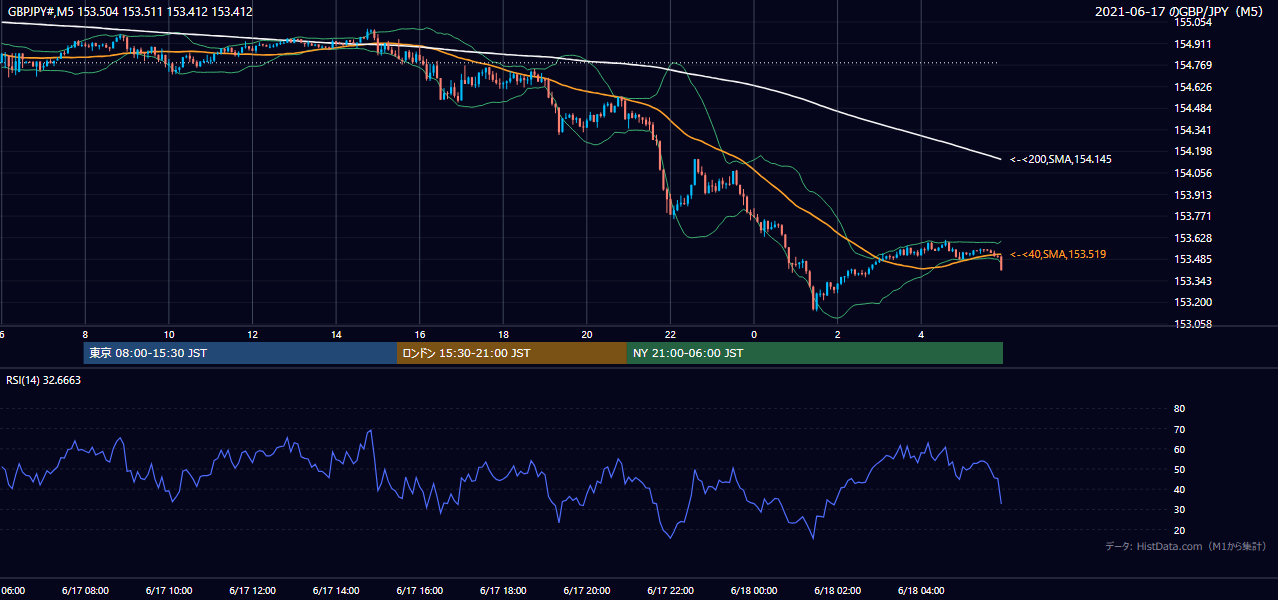
Task: Click the hour 12 tick on price chart axis
Action: point(252,335)
